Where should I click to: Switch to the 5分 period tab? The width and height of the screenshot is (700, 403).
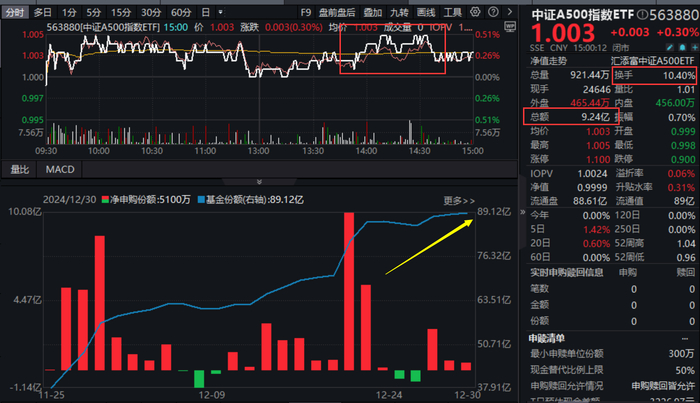point(94,12)
